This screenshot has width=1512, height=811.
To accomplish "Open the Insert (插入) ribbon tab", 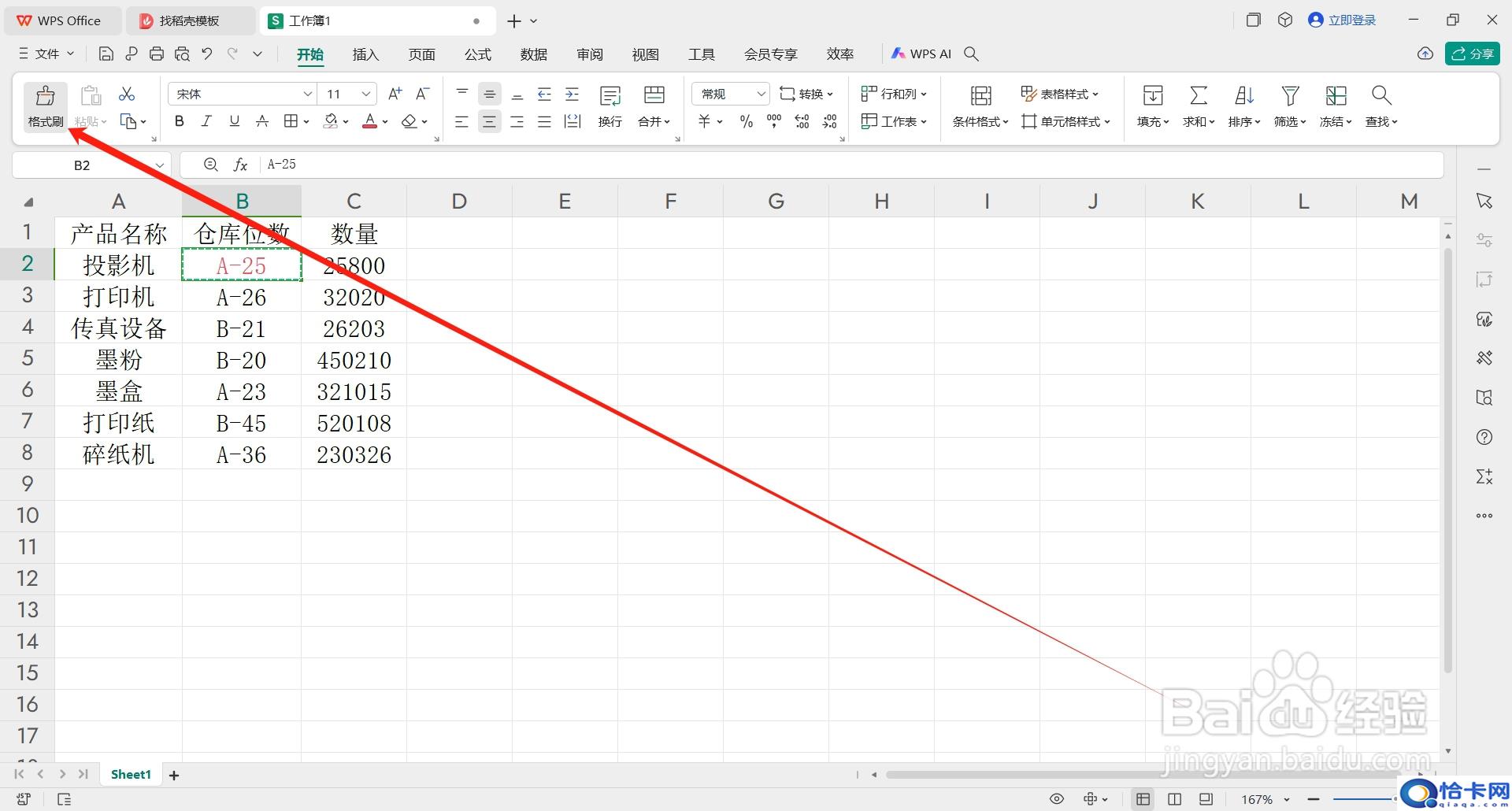I will pos(365,54).
